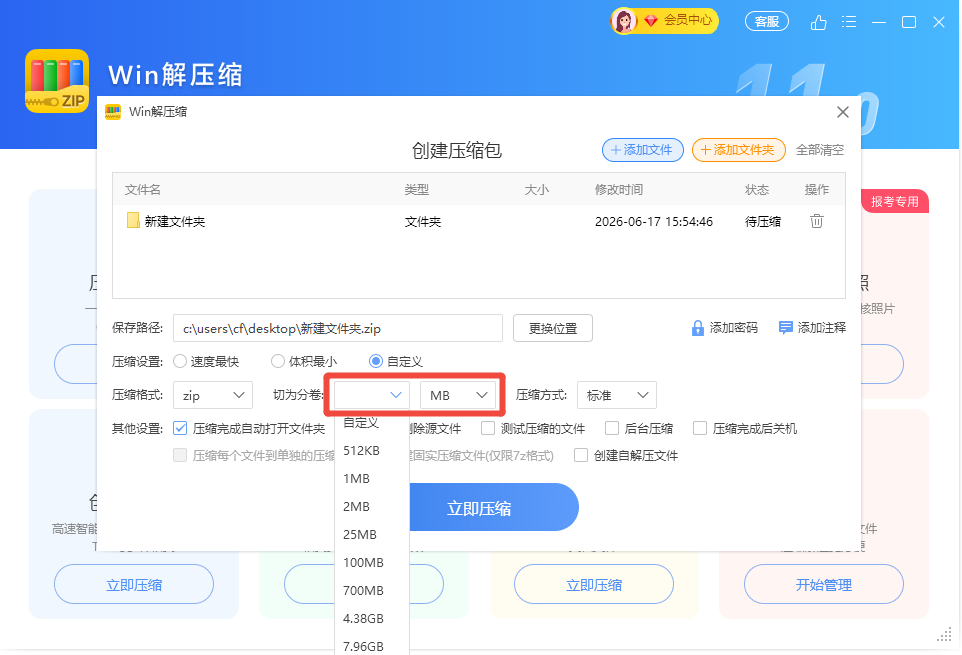Viewport: 962px width, 655px height.
Task: Open the 标准 压缩方式 dropdown
Action: (617, 395)
